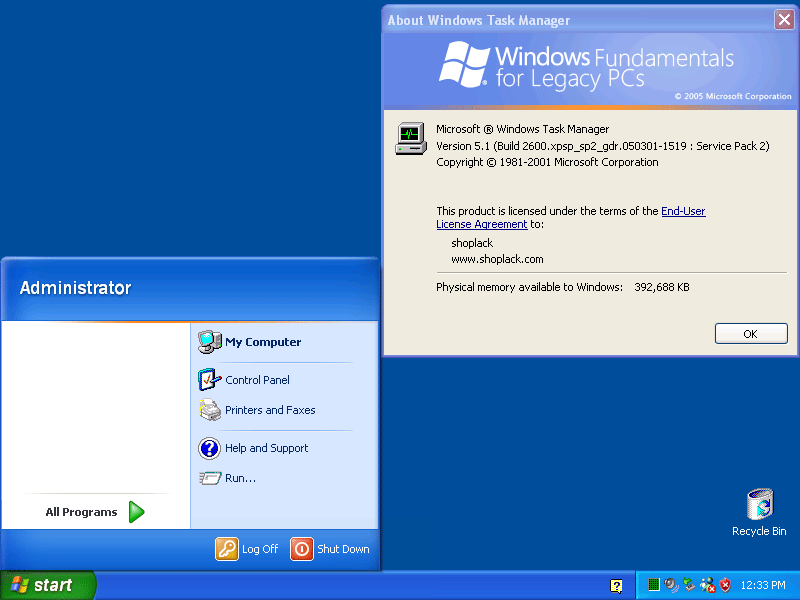Screen dimensions: 800x600
Task: Click the Copyright 1981-2001 Microsoft Corporation line
Action: point(547,162)
